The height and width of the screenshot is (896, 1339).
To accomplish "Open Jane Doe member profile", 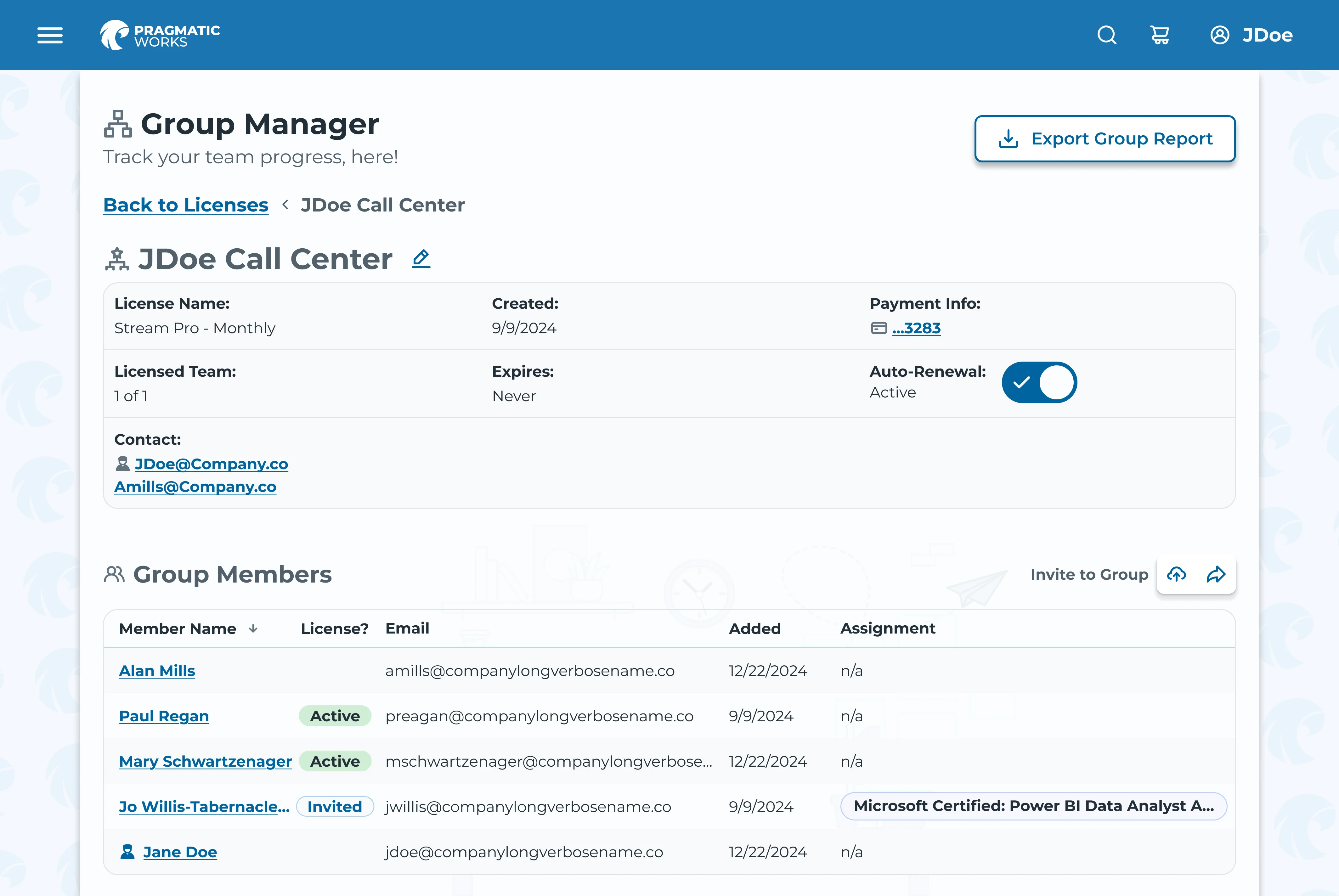I will pos(180,852).
